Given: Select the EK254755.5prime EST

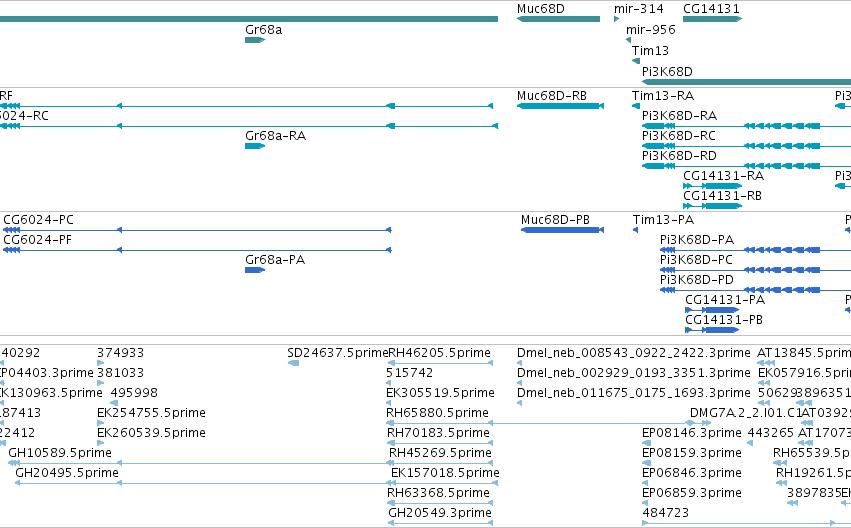Looking at the screenshot, I should (151, 414).
